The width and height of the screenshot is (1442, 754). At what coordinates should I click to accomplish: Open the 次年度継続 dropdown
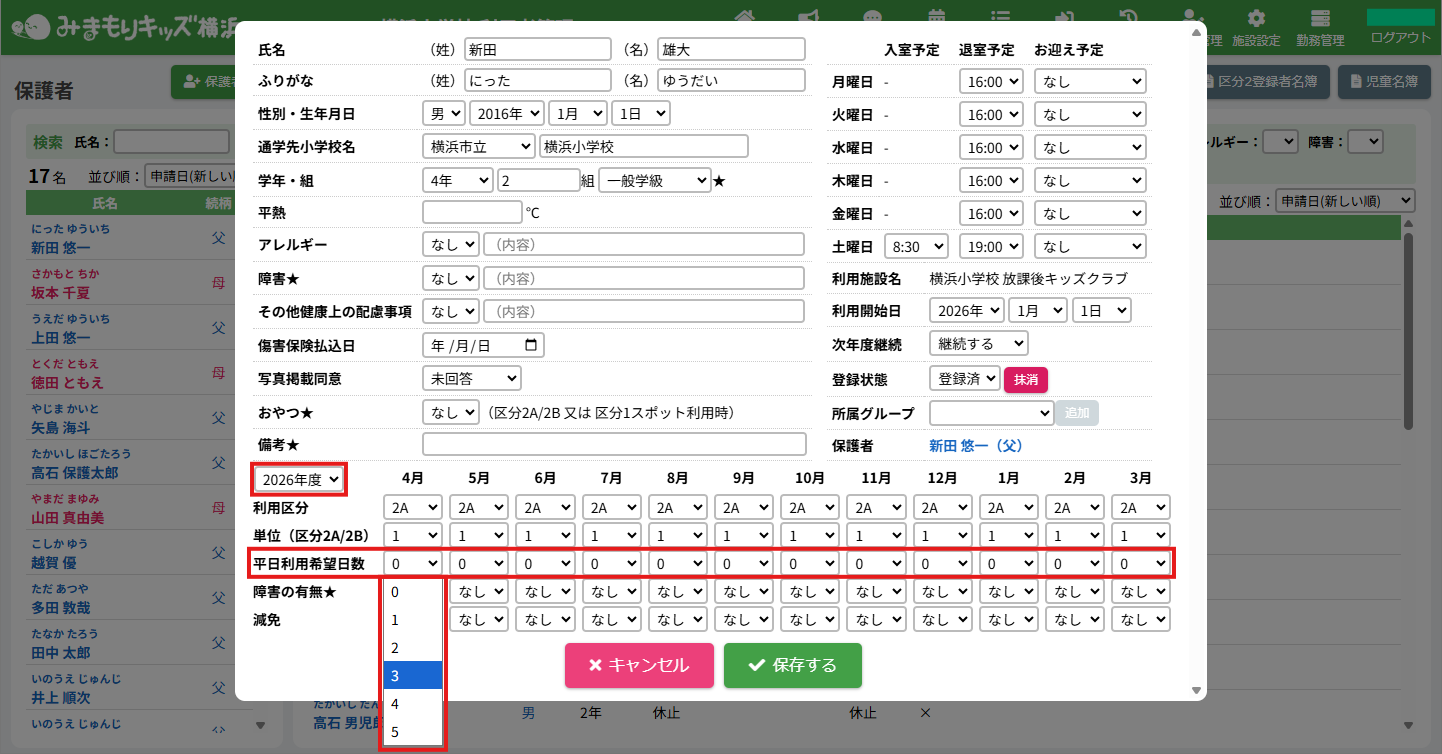pos(978,343)
